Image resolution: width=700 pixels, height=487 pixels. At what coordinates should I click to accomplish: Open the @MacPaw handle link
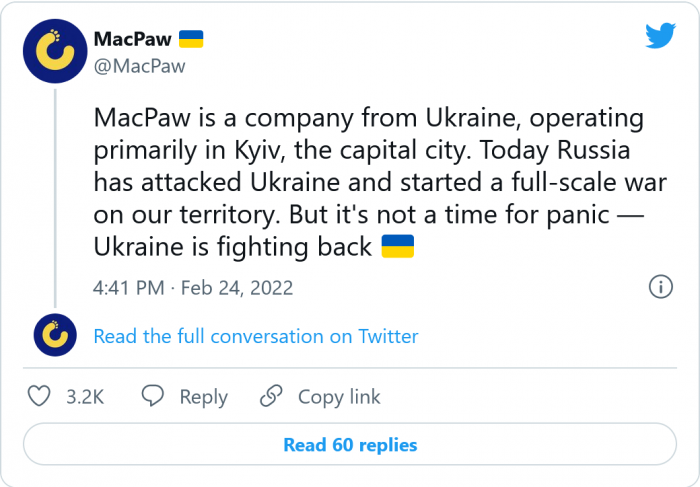point(139,66)
